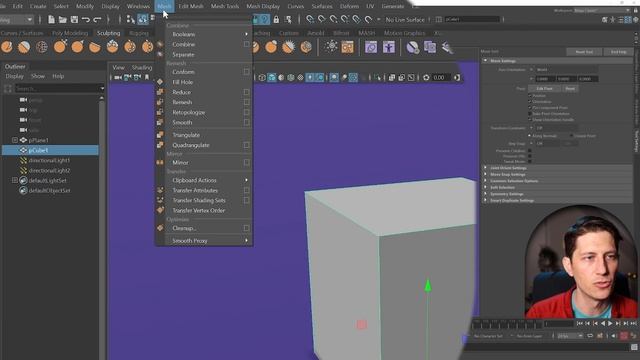Open the Reduce option box
The width and height of the screenshot is (640, 360).
[x=247, y=92]
